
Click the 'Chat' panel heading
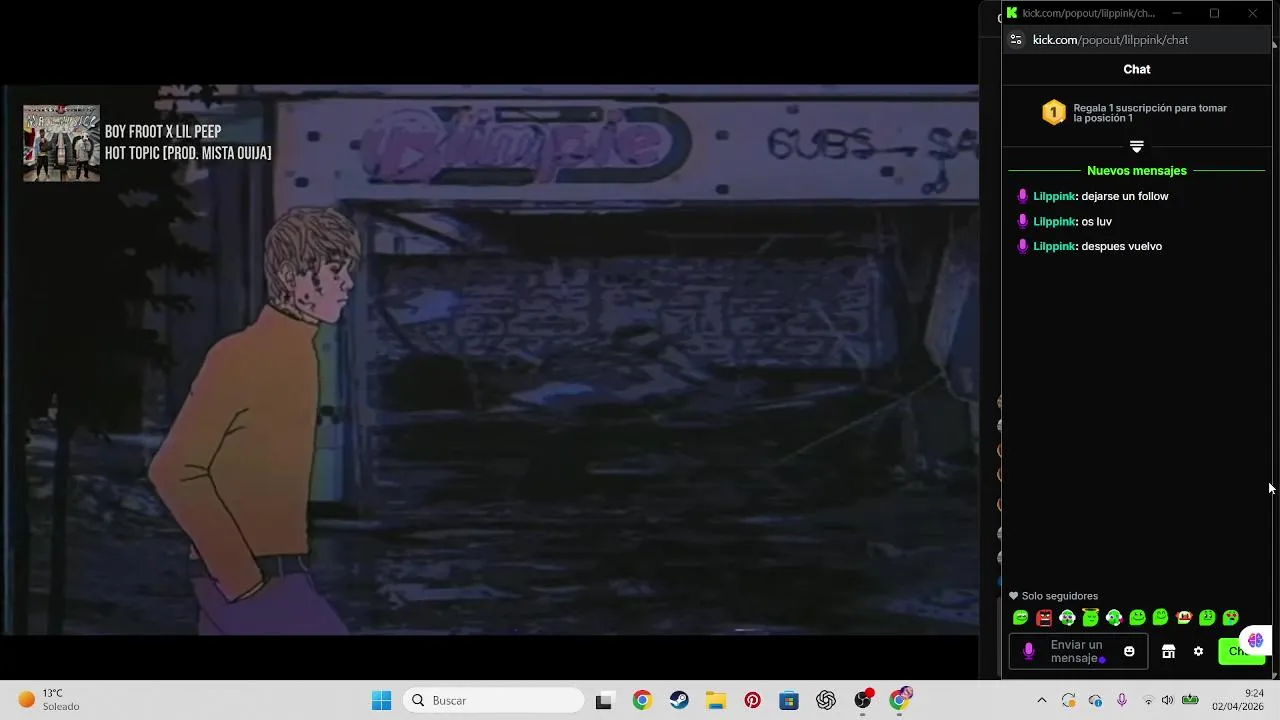[x=1137, y=69]
